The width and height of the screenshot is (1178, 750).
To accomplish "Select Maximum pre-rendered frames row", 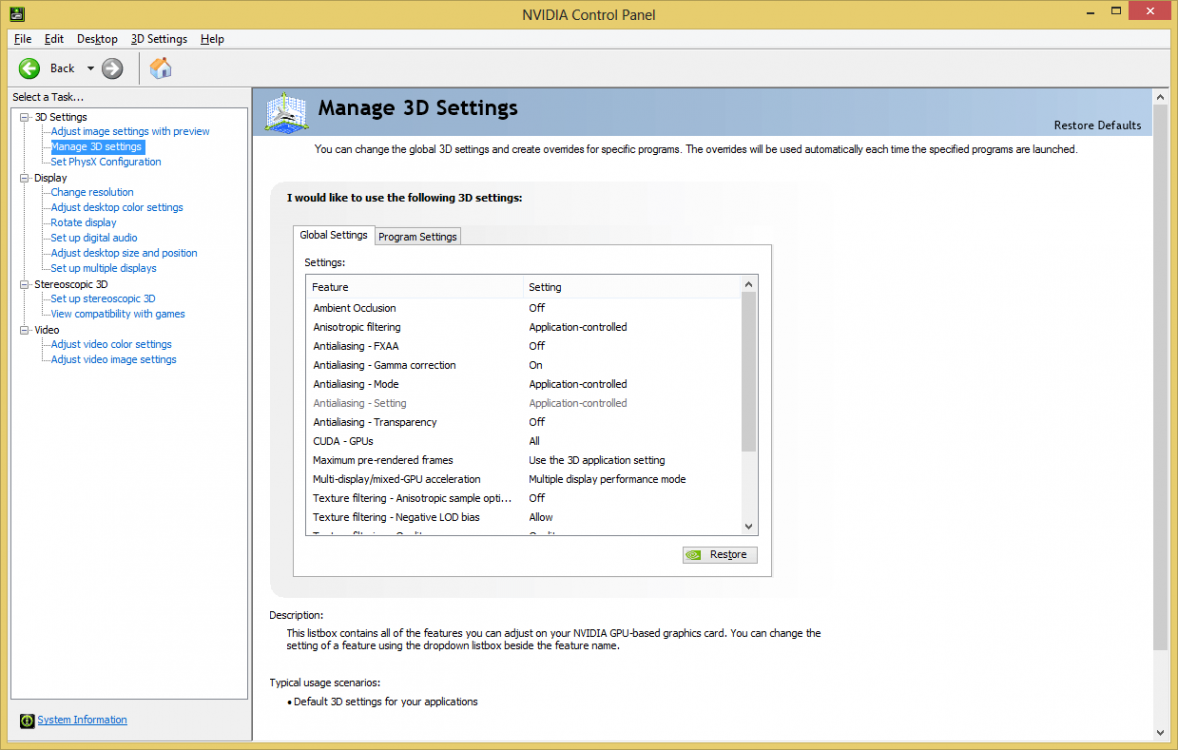I will click(x=524, y=460).
